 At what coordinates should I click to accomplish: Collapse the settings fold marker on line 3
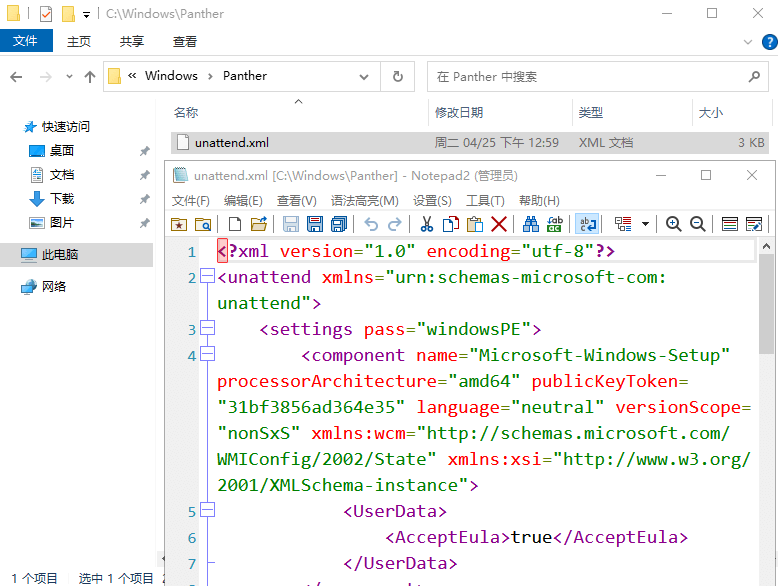pyautogui.click(x=207, y=328)
